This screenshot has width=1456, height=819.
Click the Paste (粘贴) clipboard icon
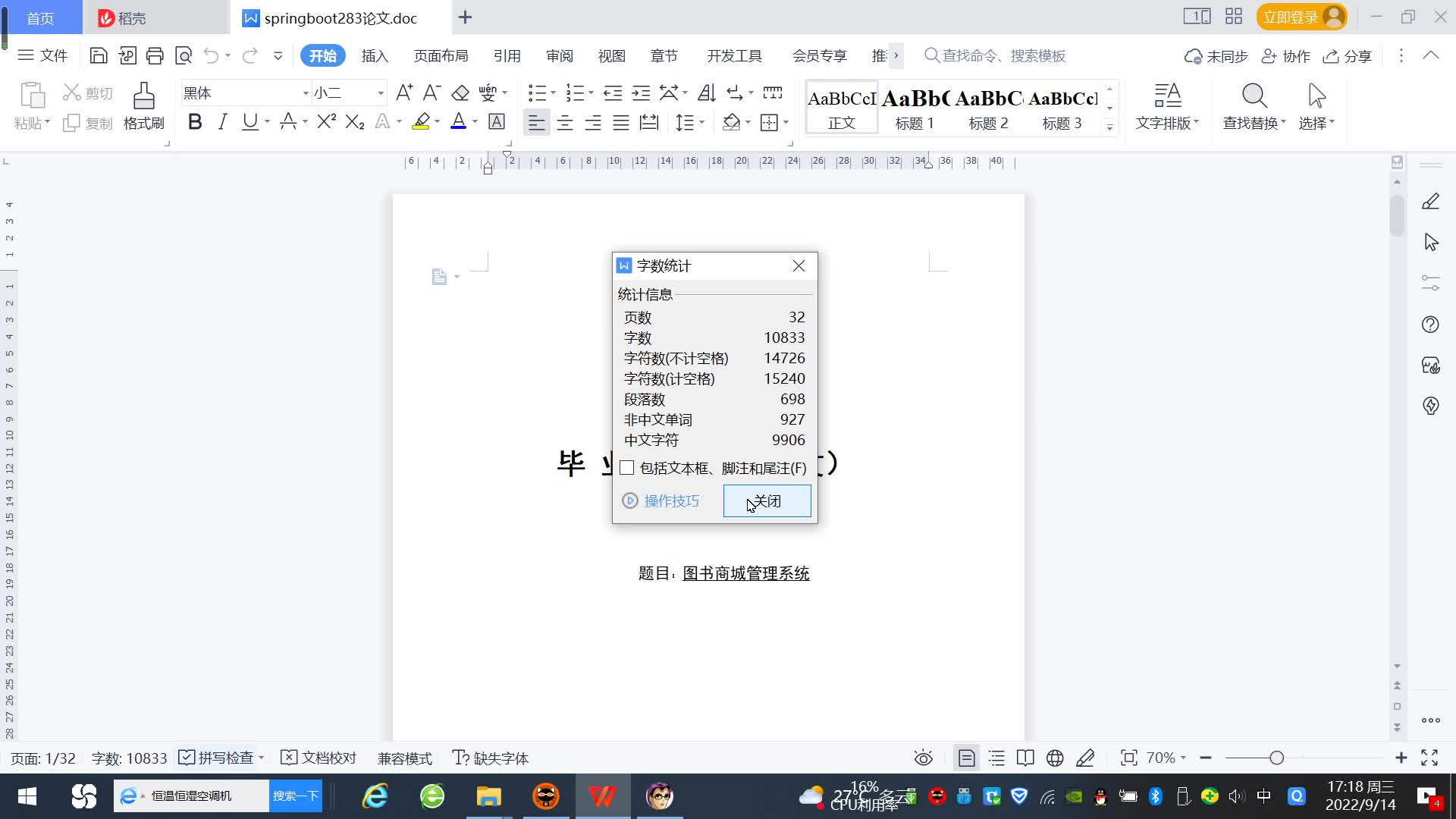[x=32, y=96]
